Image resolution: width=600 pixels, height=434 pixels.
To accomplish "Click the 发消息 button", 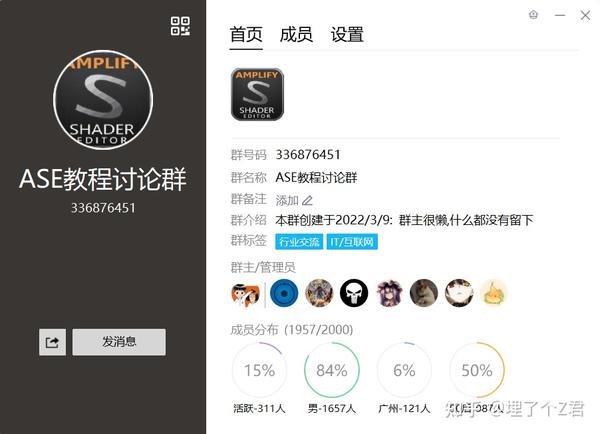I will [x=119, y=342].
